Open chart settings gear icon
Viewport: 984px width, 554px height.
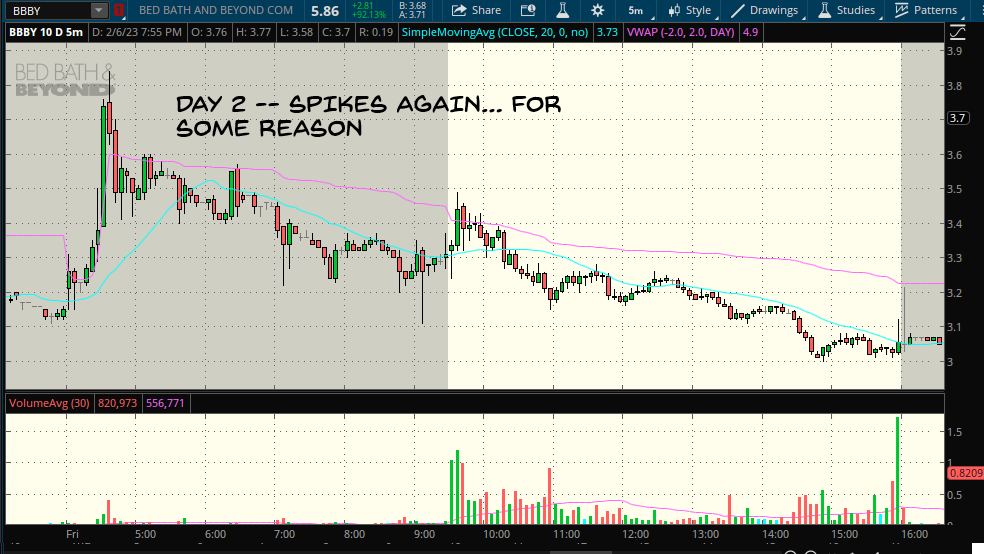597,10
